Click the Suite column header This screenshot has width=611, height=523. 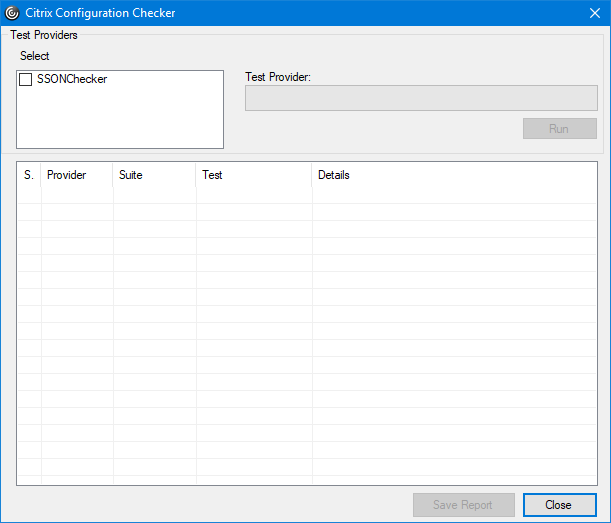click(x=154, y=175)
